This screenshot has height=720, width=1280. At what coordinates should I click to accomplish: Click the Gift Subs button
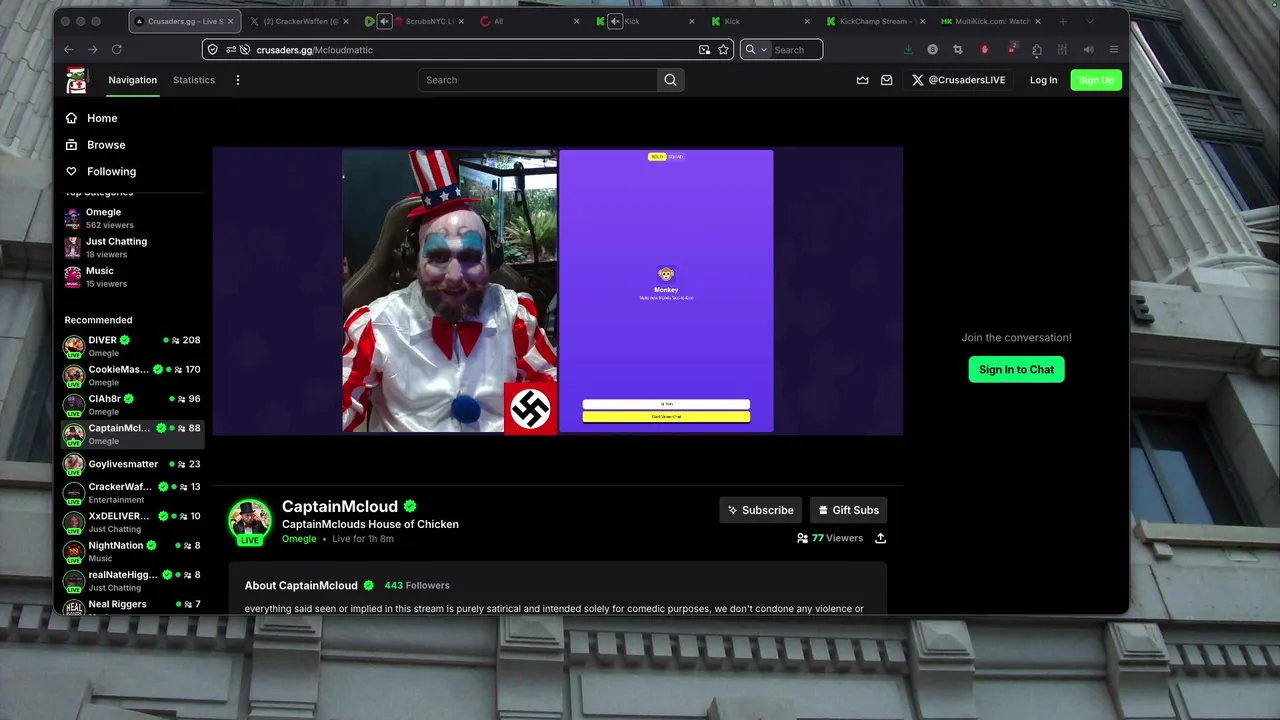click(848, 510)
